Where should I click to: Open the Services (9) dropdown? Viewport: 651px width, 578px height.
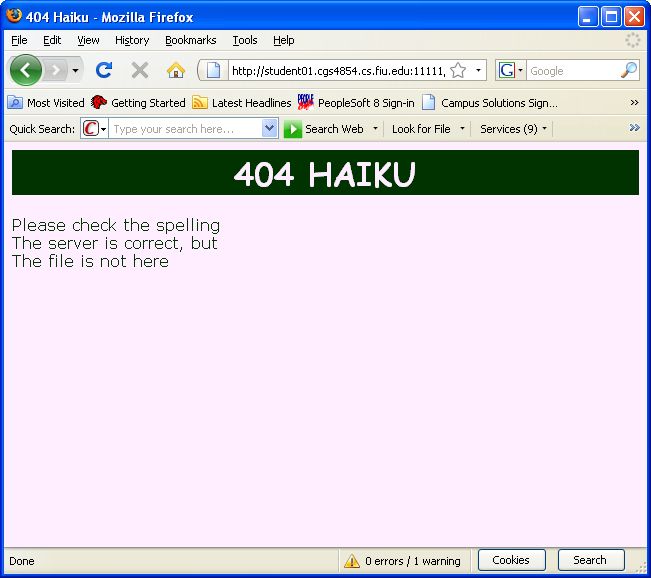click(513, 129)
